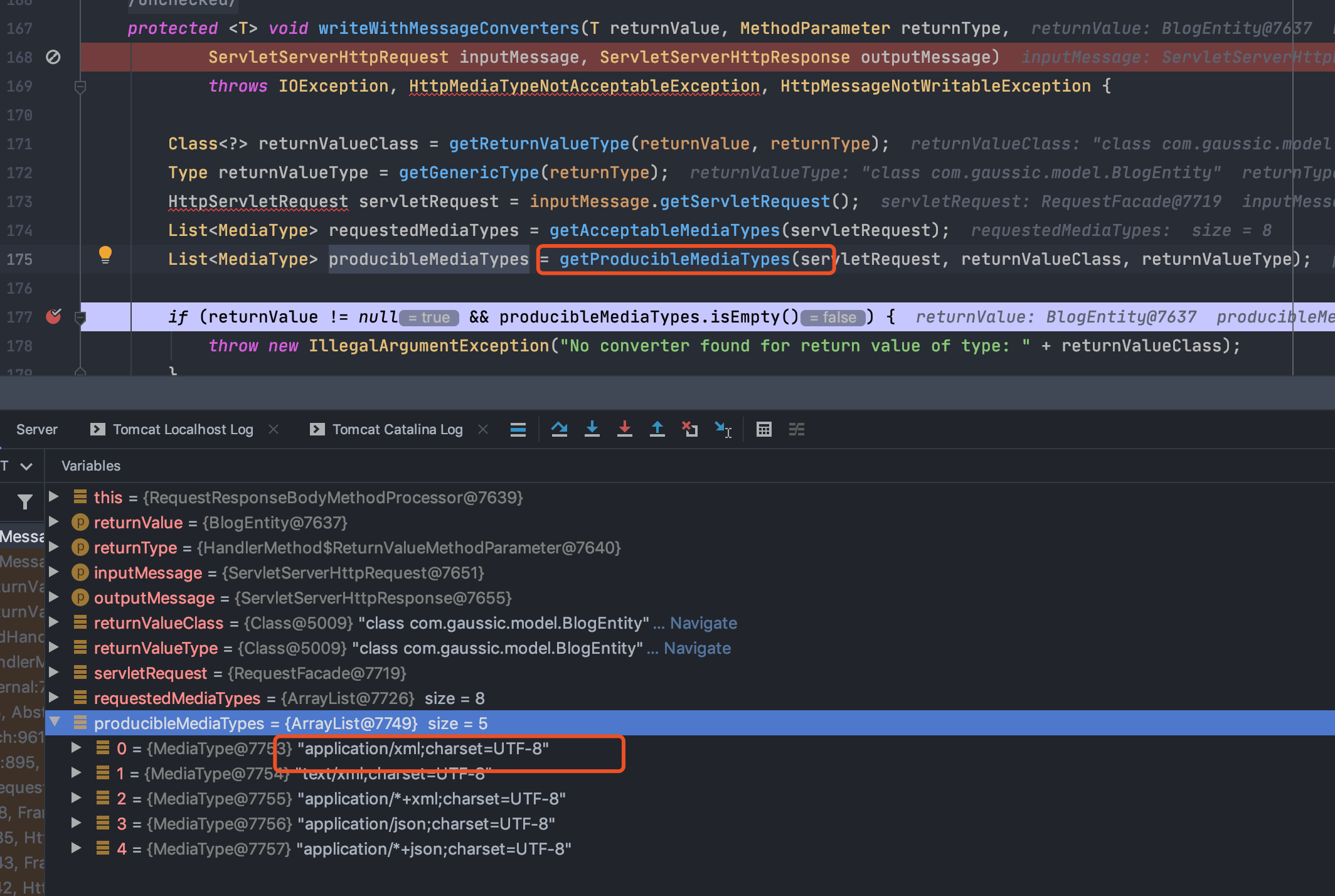Toggle the disabled breakpoint on line 168
Viewport: 1335px width, 896px height.
coord(54,57)
